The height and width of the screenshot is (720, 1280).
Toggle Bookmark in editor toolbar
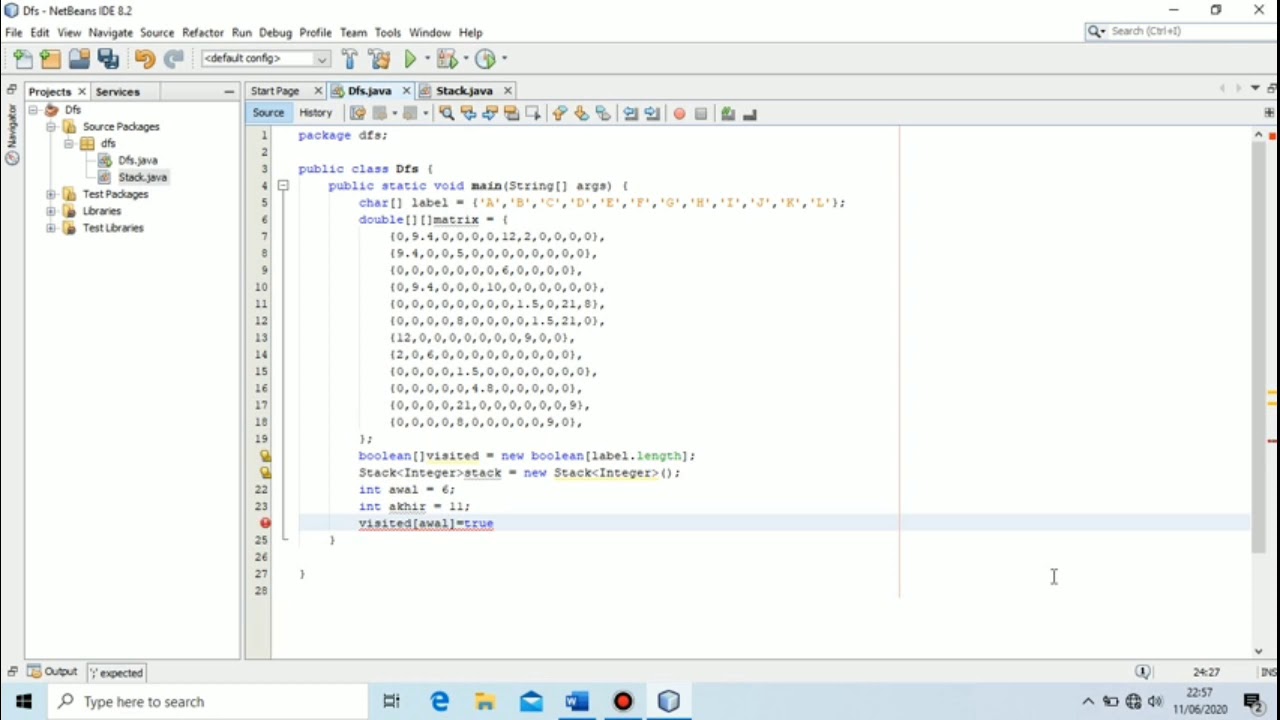pos(603,114)
